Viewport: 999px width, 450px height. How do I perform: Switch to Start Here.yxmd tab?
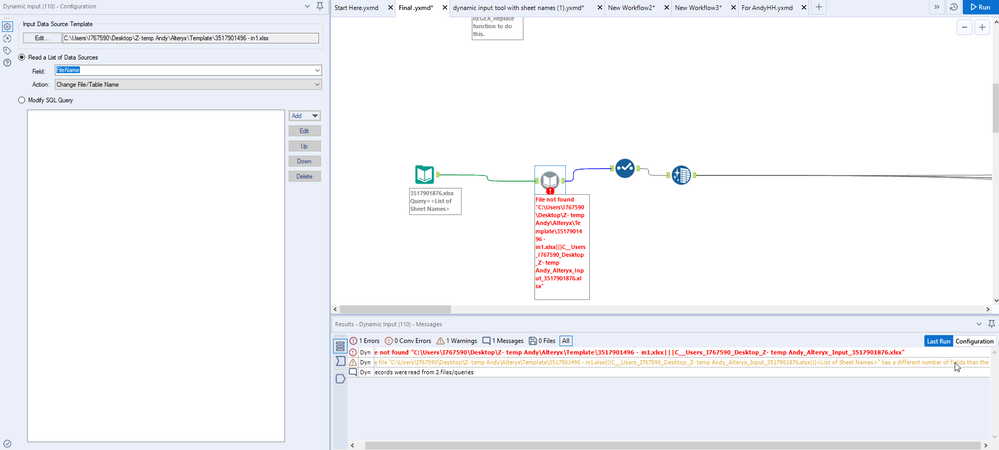pyautogui.click(x=357, y=7)
